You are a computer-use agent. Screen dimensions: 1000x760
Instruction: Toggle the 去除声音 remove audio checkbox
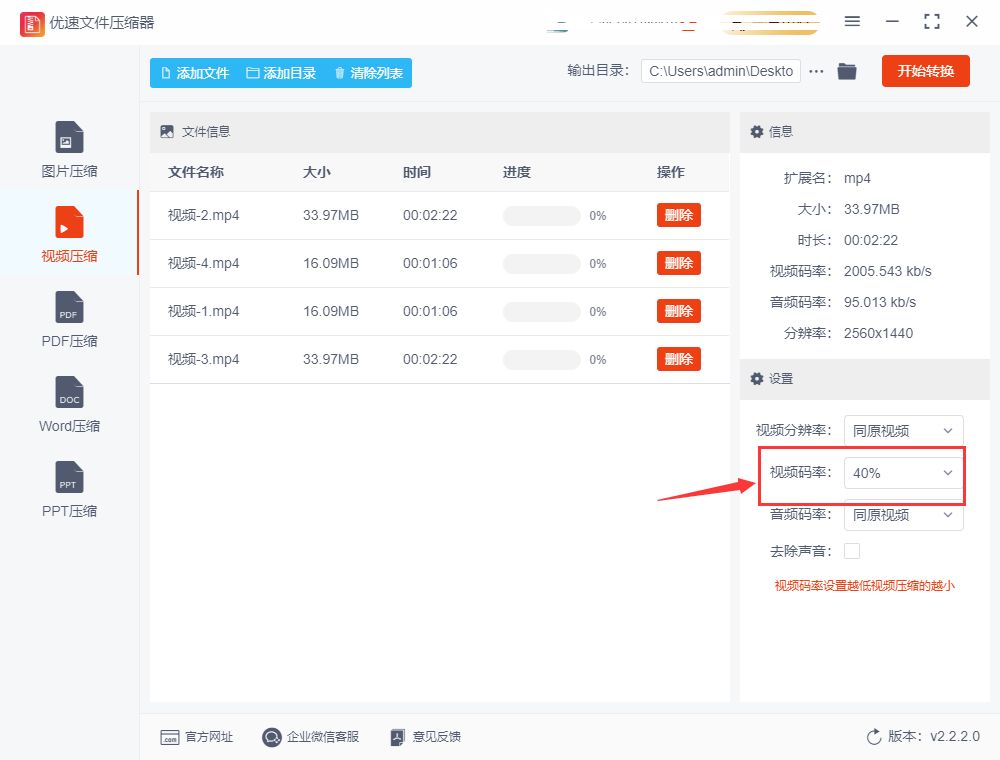click(851, 551)
